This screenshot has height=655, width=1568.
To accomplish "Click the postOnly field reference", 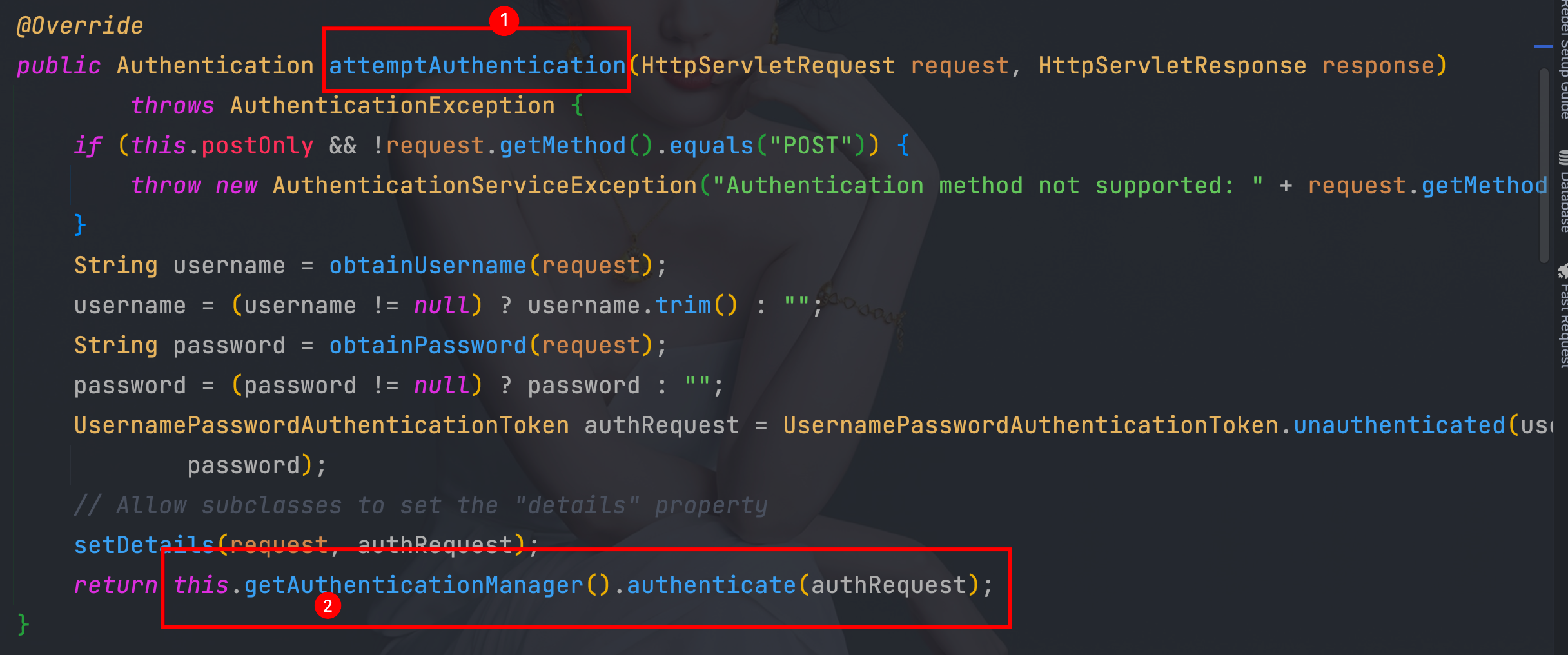I will (x=257, y=146).
